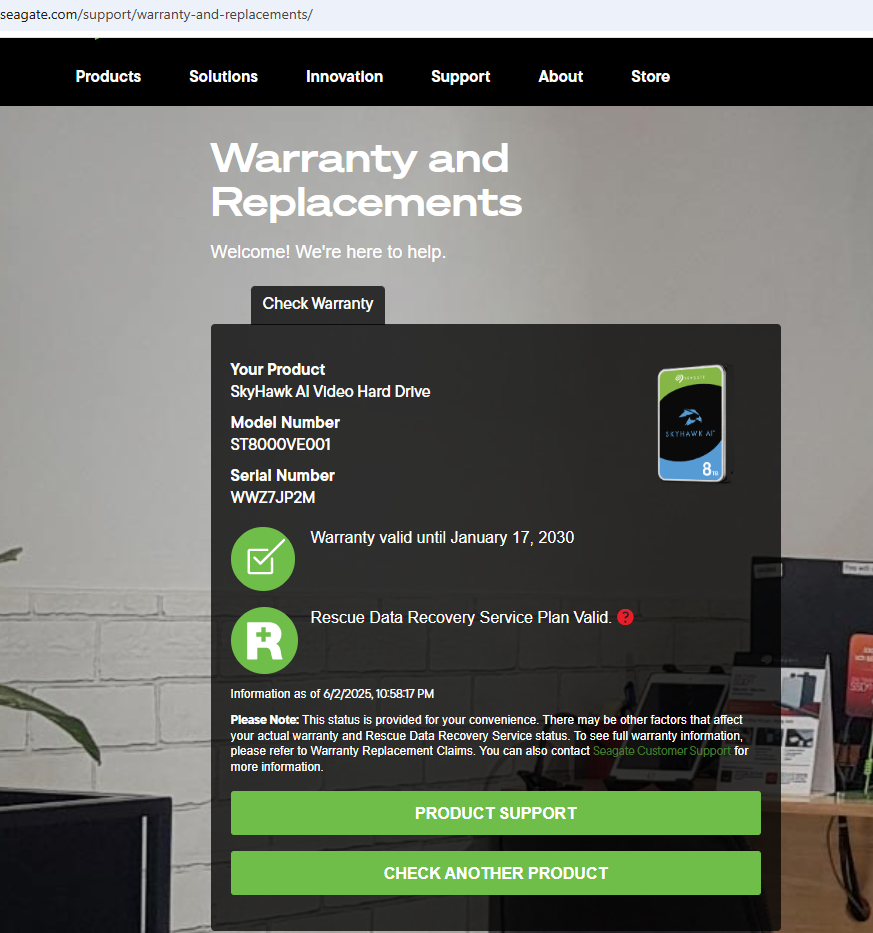Open the Support menu
873x933 pixels.
click(461, 76)
